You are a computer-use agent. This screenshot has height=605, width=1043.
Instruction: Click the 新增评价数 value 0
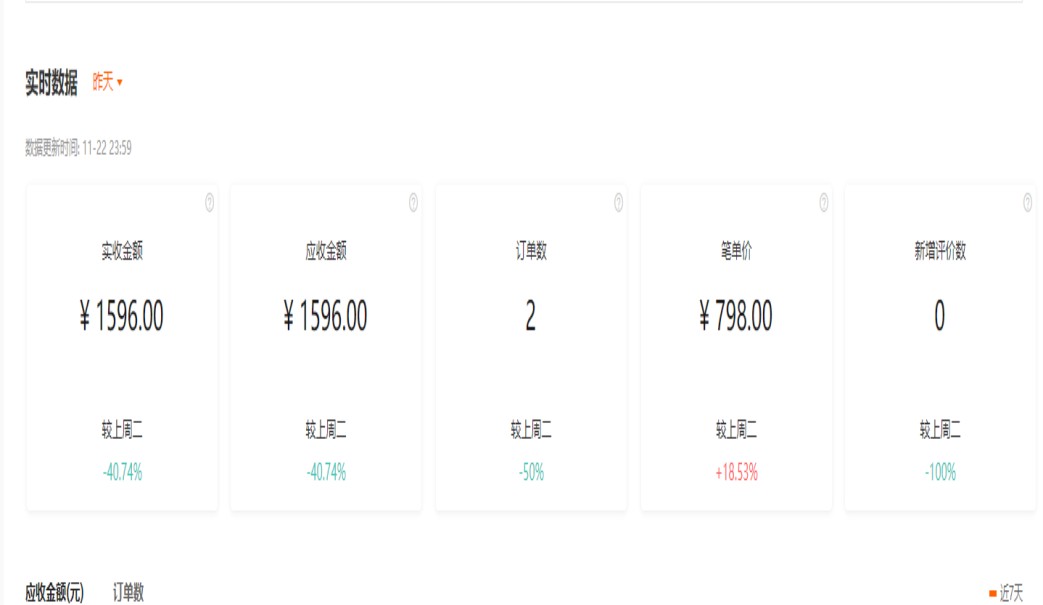click(939, 317)
